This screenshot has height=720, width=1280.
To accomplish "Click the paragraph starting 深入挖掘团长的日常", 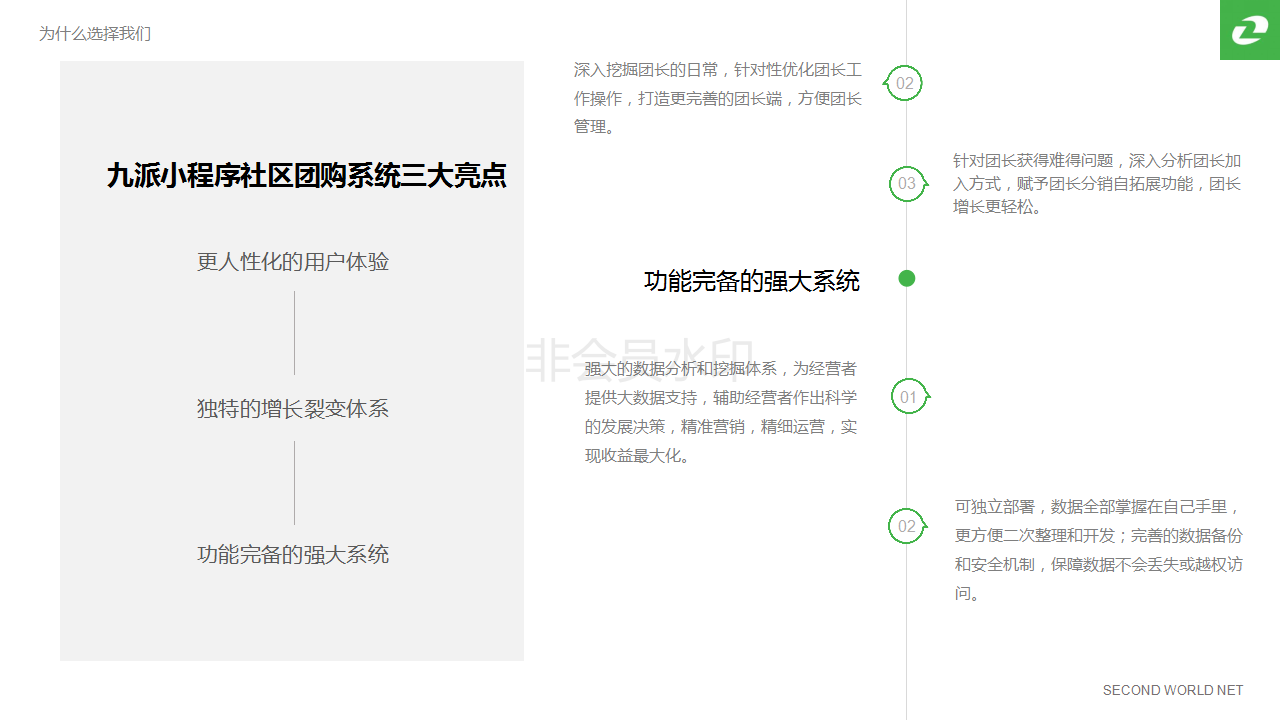I will coord(718,98).
